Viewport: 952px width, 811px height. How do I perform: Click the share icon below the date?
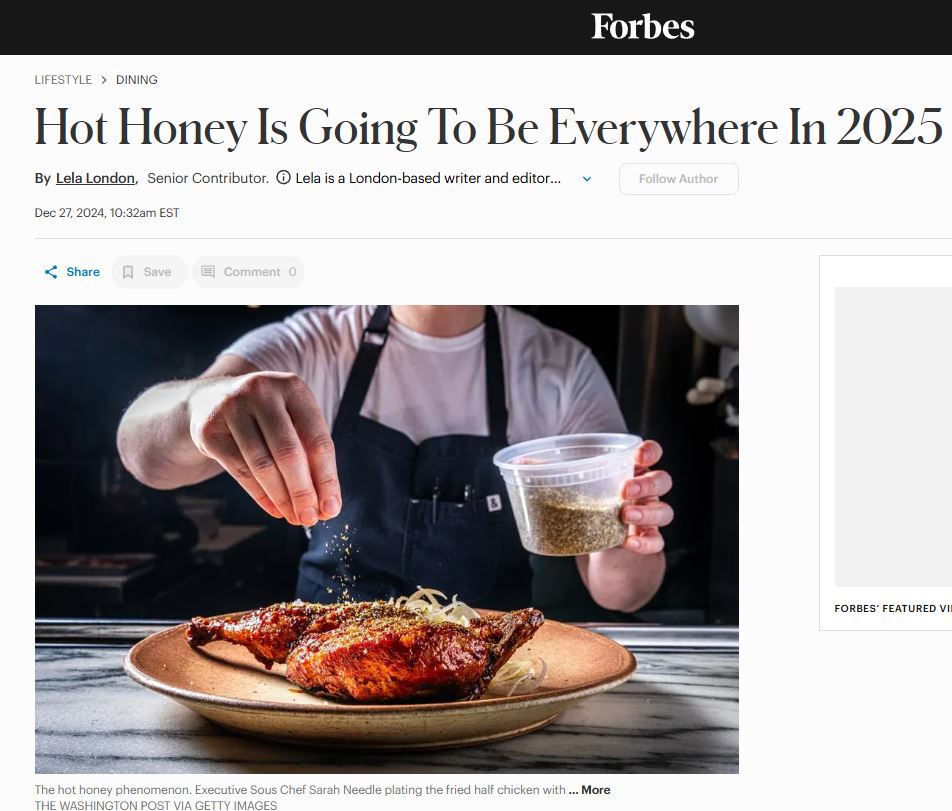tap(51, 272)
